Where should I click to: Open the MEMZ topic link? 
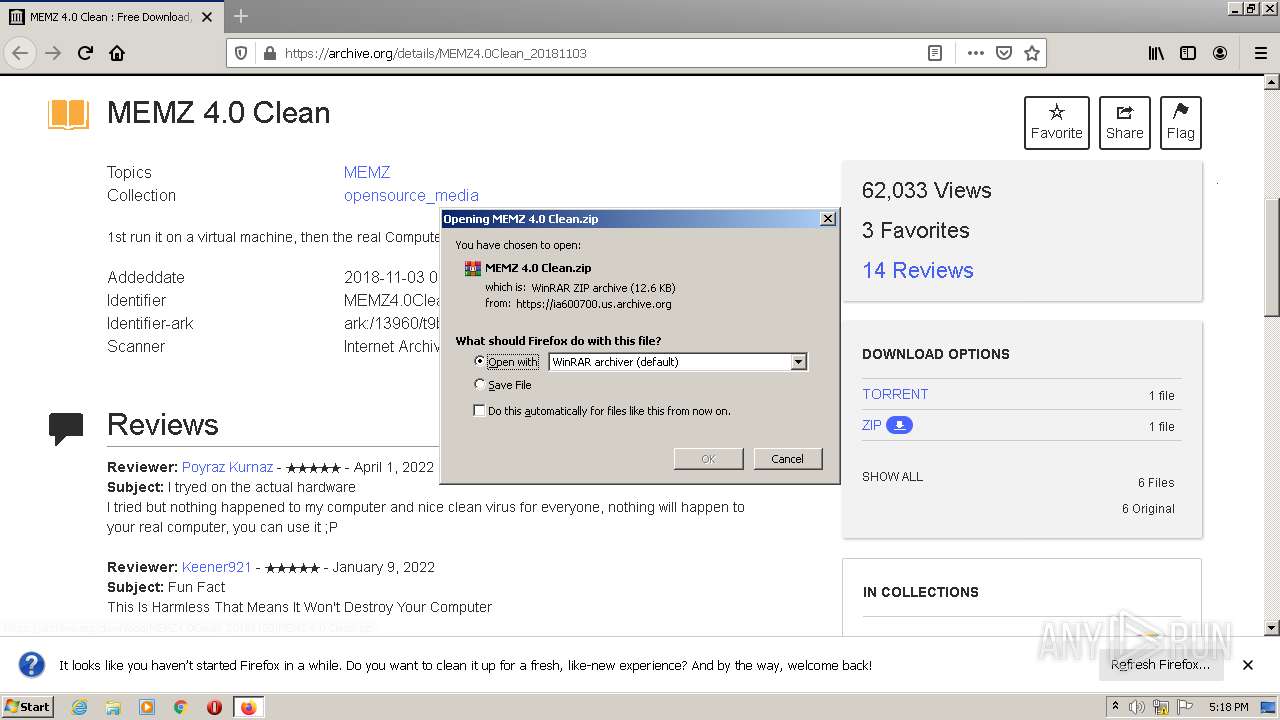click(x=367, y=172)
